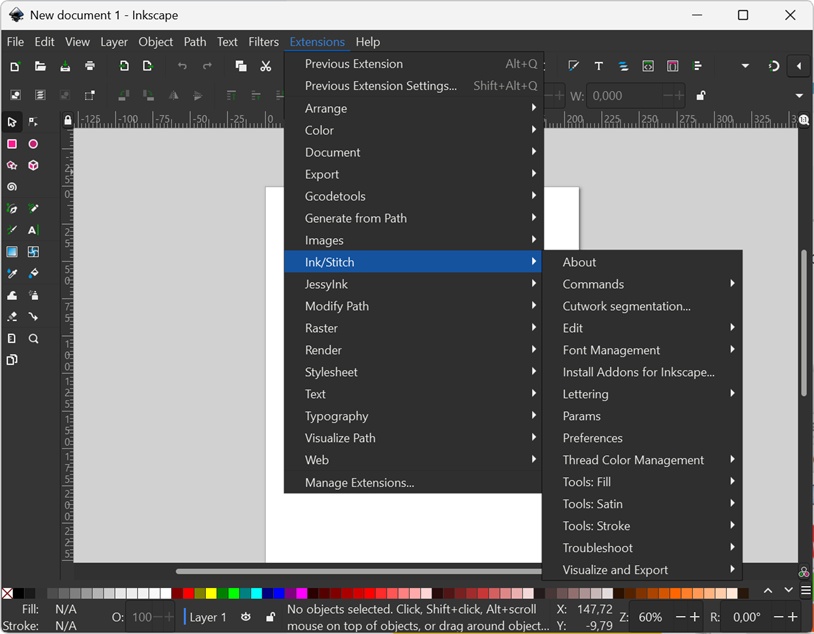
Task: Expand the Font Management submenu
Action: [642, 350]
